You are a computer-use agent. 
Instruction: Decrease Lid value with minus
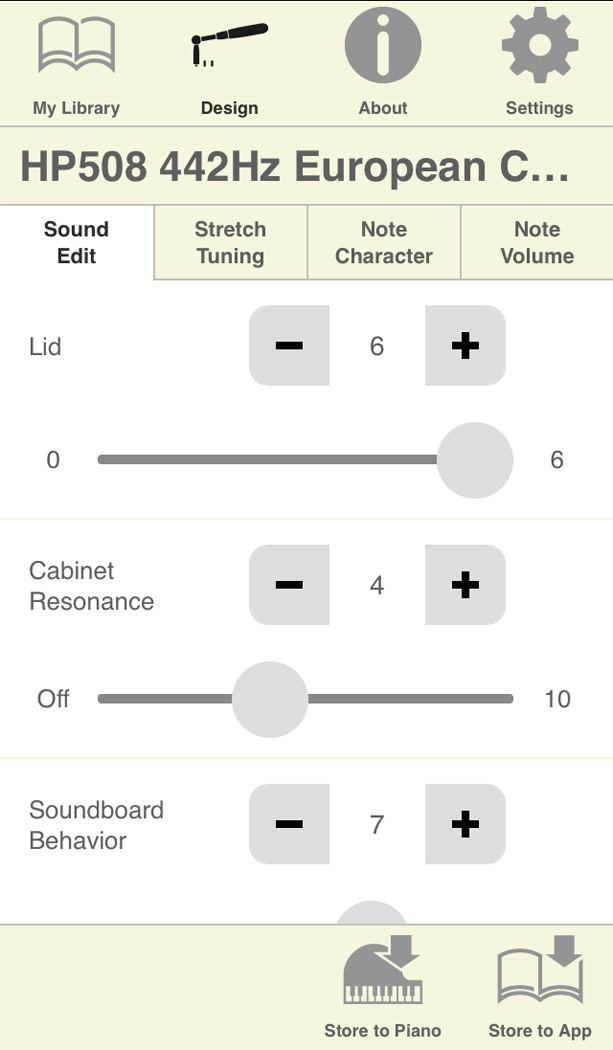pyautogui.click(x=289, y=346)
